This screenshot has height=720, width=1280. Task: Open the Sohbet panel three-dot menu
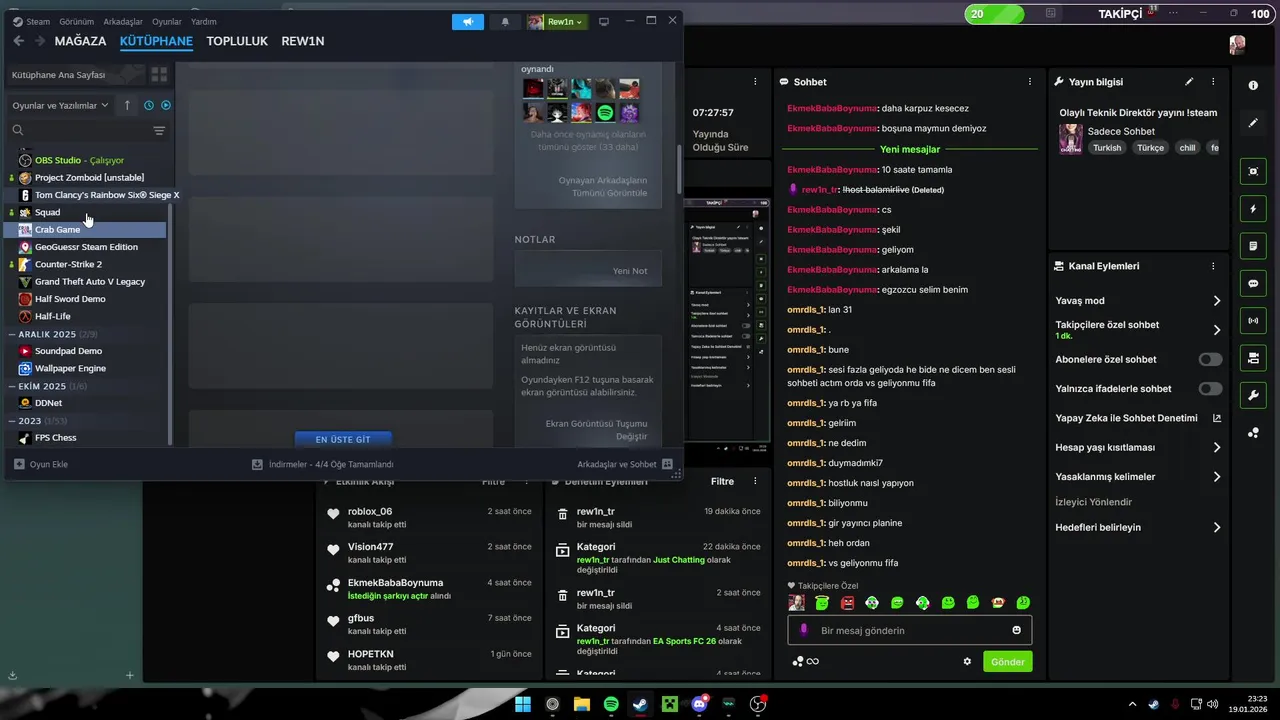coord(1030,82)
